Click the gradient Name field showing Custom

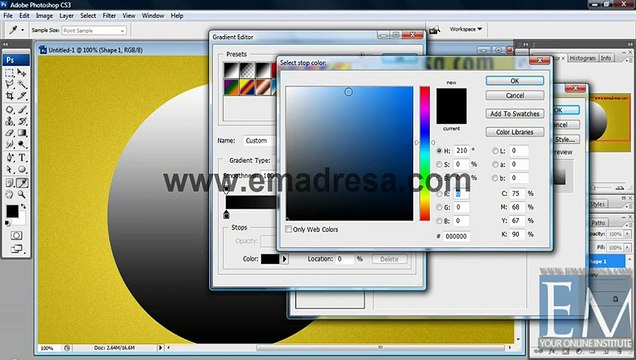259,141
